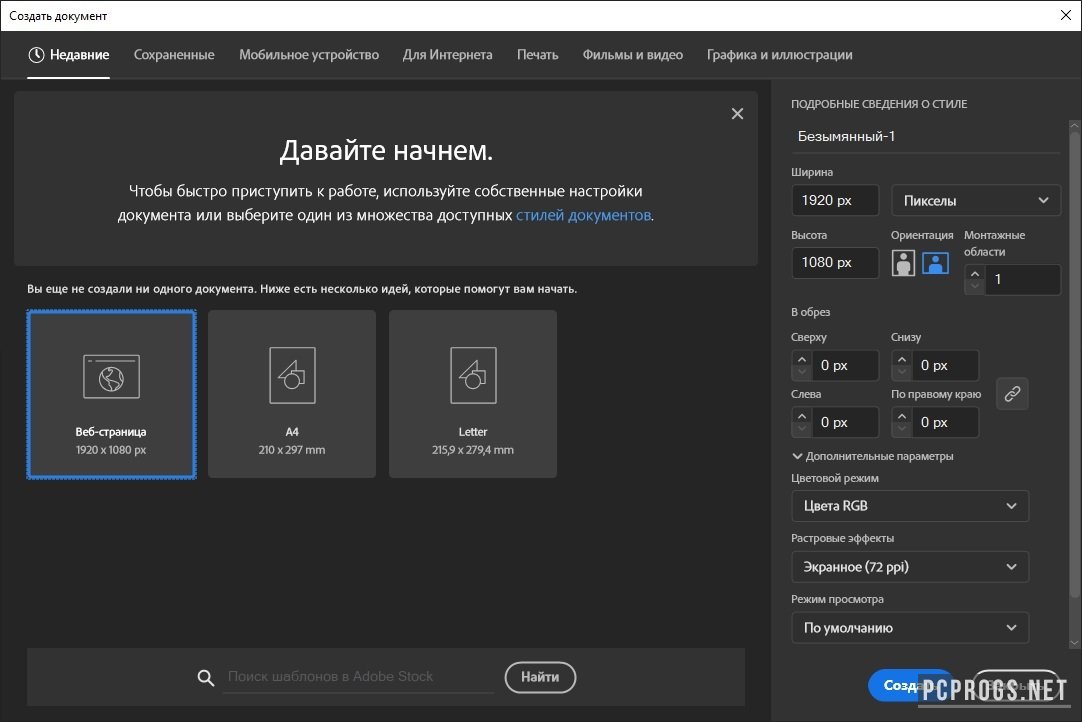The height and width of the screenshot is (722, 1082).
Task: Click the A4 preset document icon
Action: [x=292, y=375]
